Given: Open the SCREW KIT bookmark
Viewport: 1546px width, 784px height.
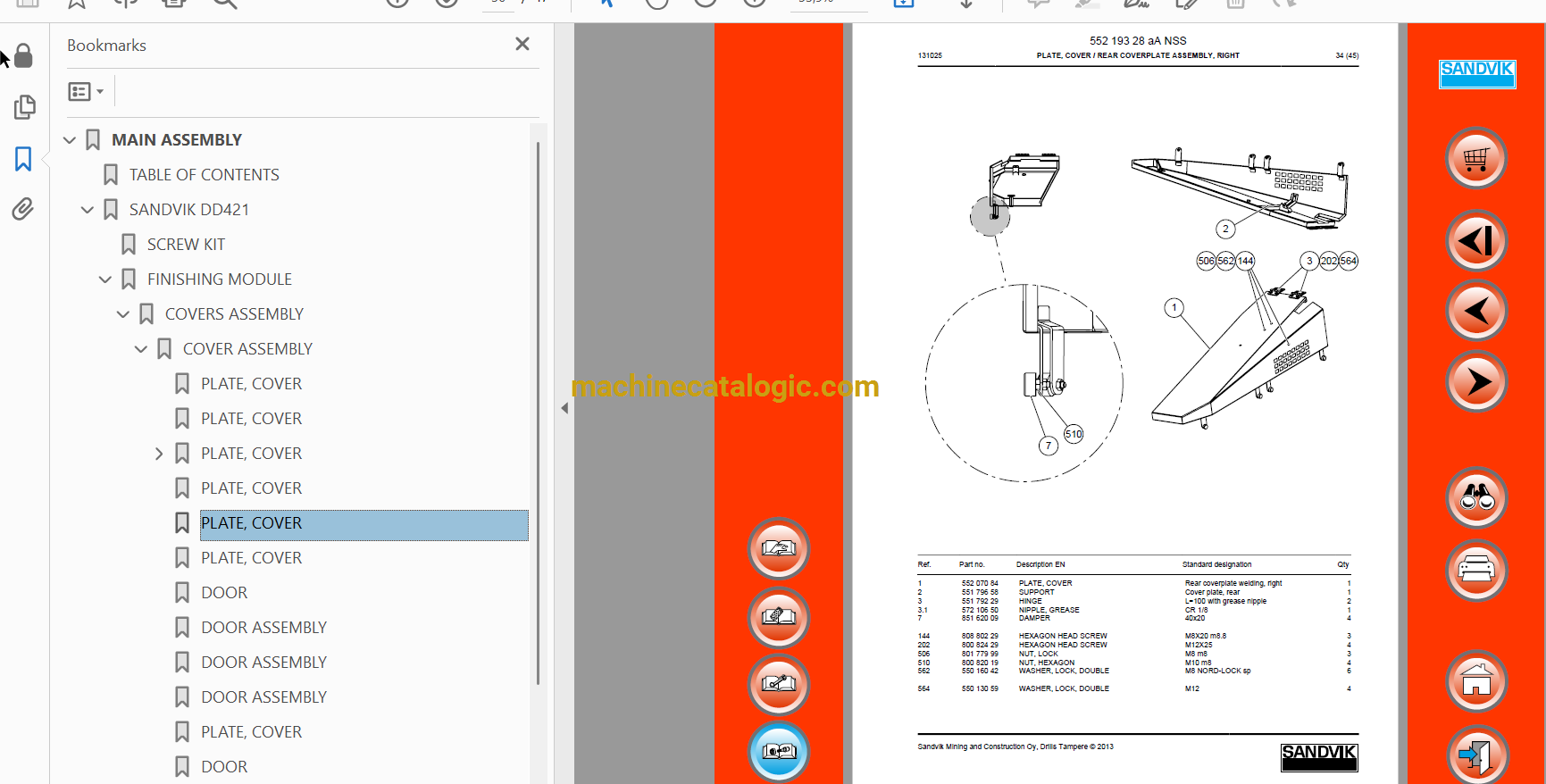Looking at the screenshot, I should point(186,245).
